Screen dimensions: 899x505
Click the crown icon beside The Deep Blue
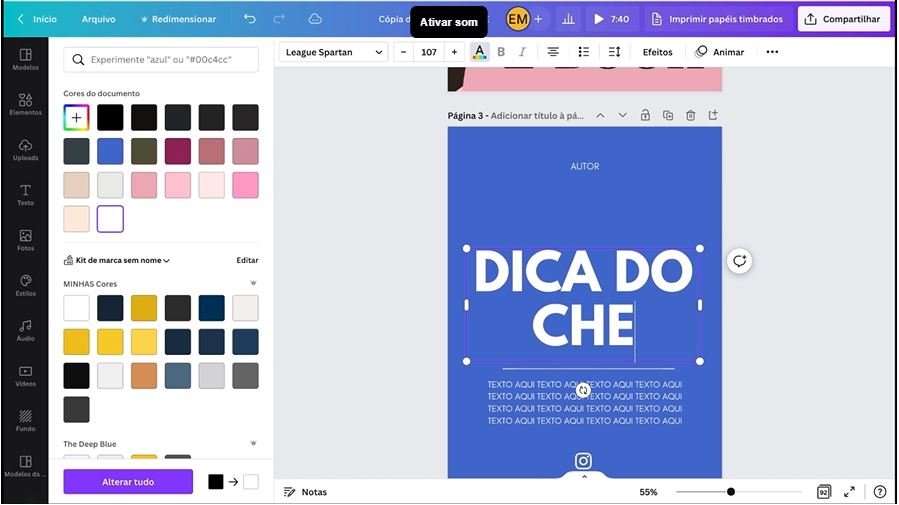click(253, 443)
